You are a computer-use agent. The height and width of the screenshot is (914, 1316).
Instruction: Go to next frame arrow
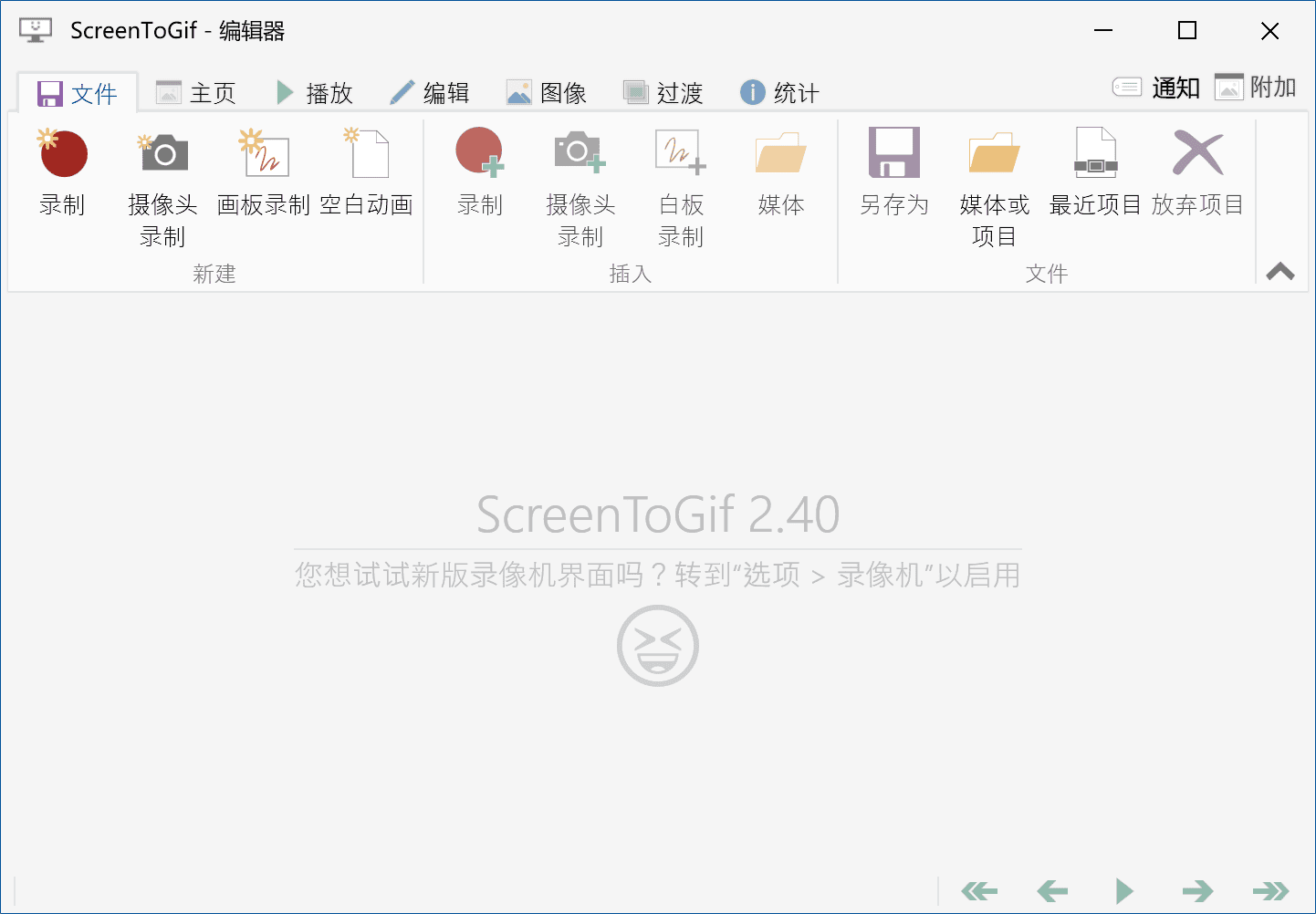1197,890
